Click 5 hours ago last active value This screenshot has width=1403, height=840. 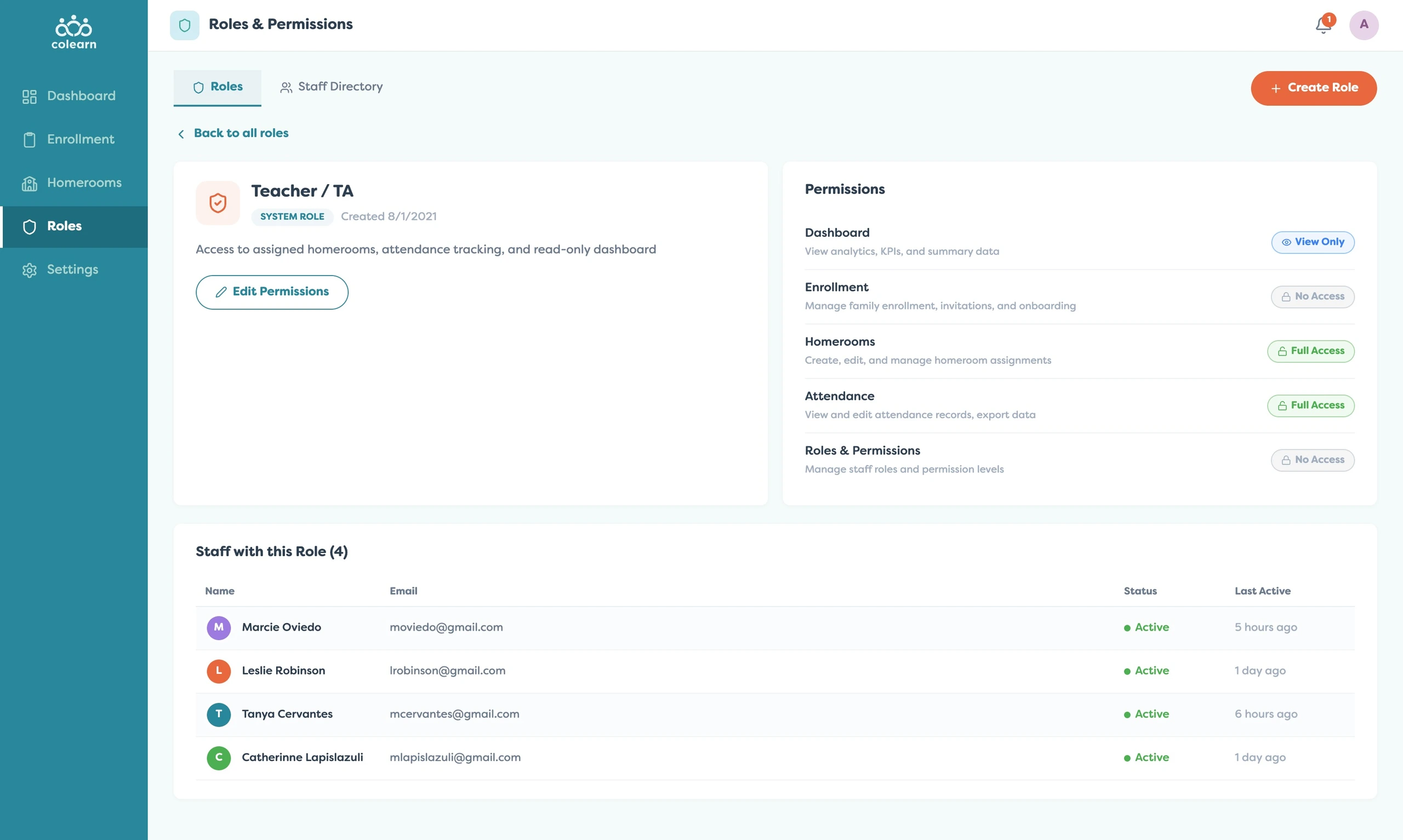coord(1265,627)
